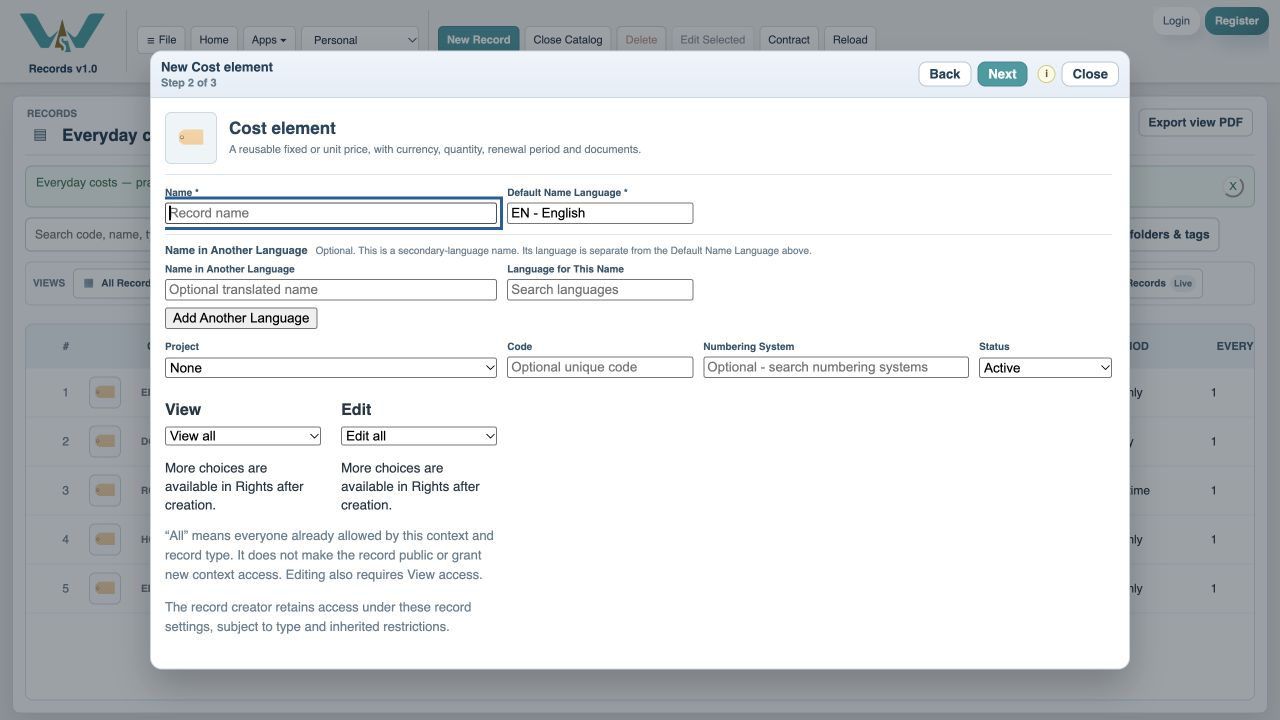Viewport: 1280px width, 720px height.
Task: Click the tag icon in row 5
Action: click(x=105, y=589)
